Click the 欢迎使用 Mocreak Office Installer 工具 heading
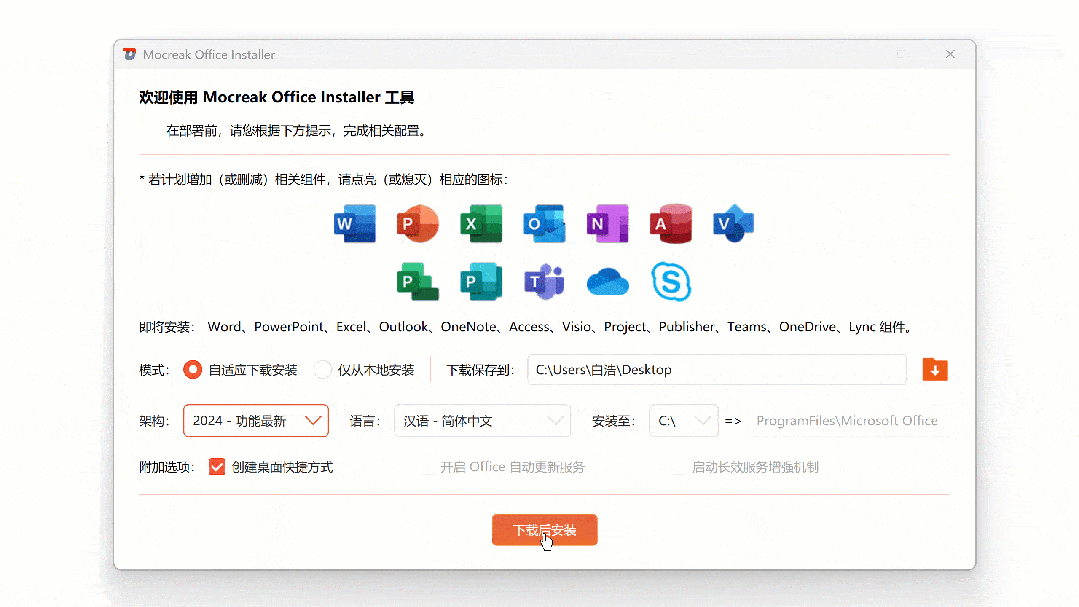The image size is (1079, 607). point(277,97)
